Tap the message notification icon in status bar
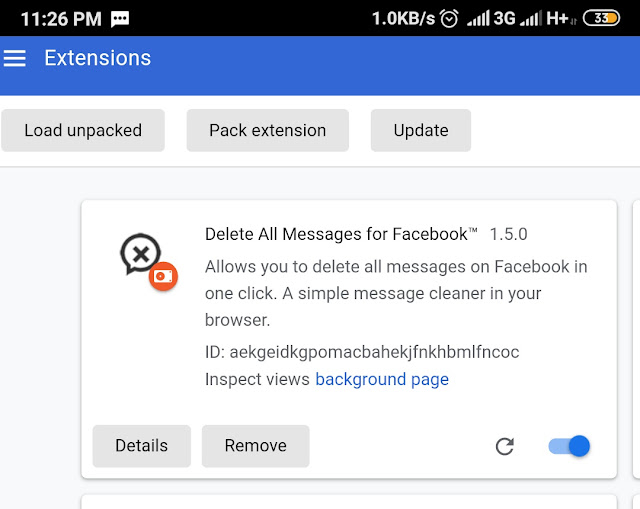This screenshot has width=640, height=509. (x=120, y=19)
